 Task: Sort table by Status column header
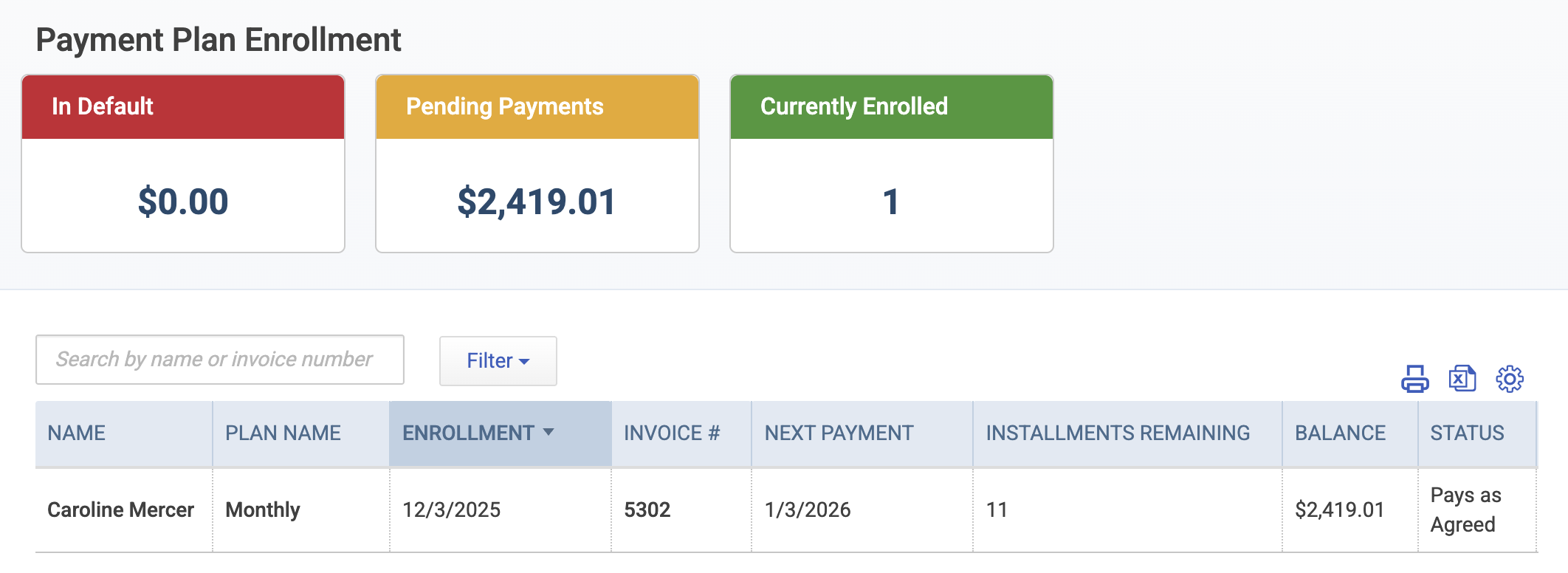1468,433
